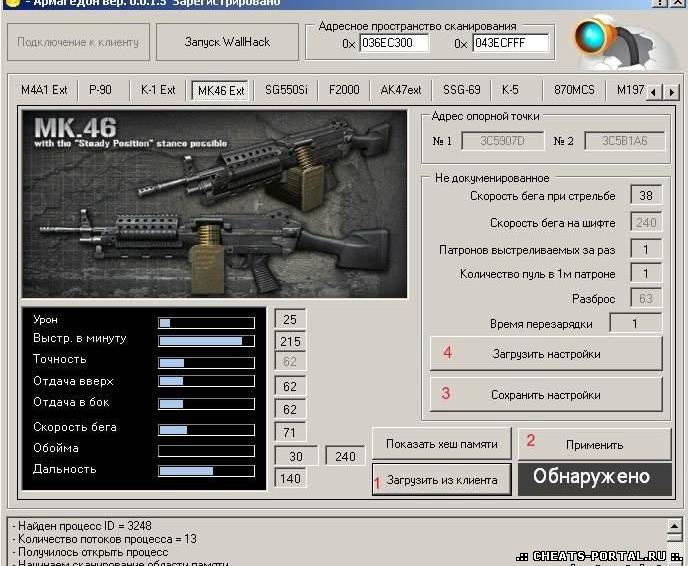Click anchor address №1 field 3C5907D
This screenshot has height=566, width=688.
(x=502, y=141)
